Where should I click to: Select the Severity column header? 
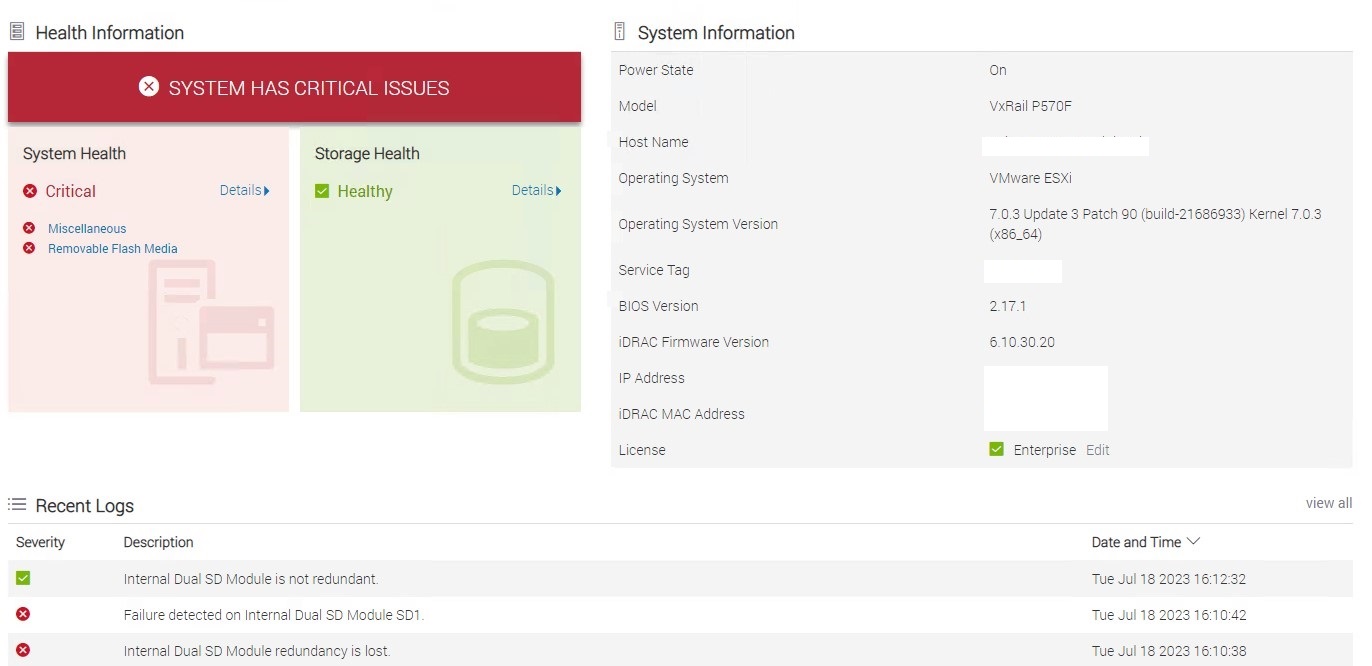point(40,541)
